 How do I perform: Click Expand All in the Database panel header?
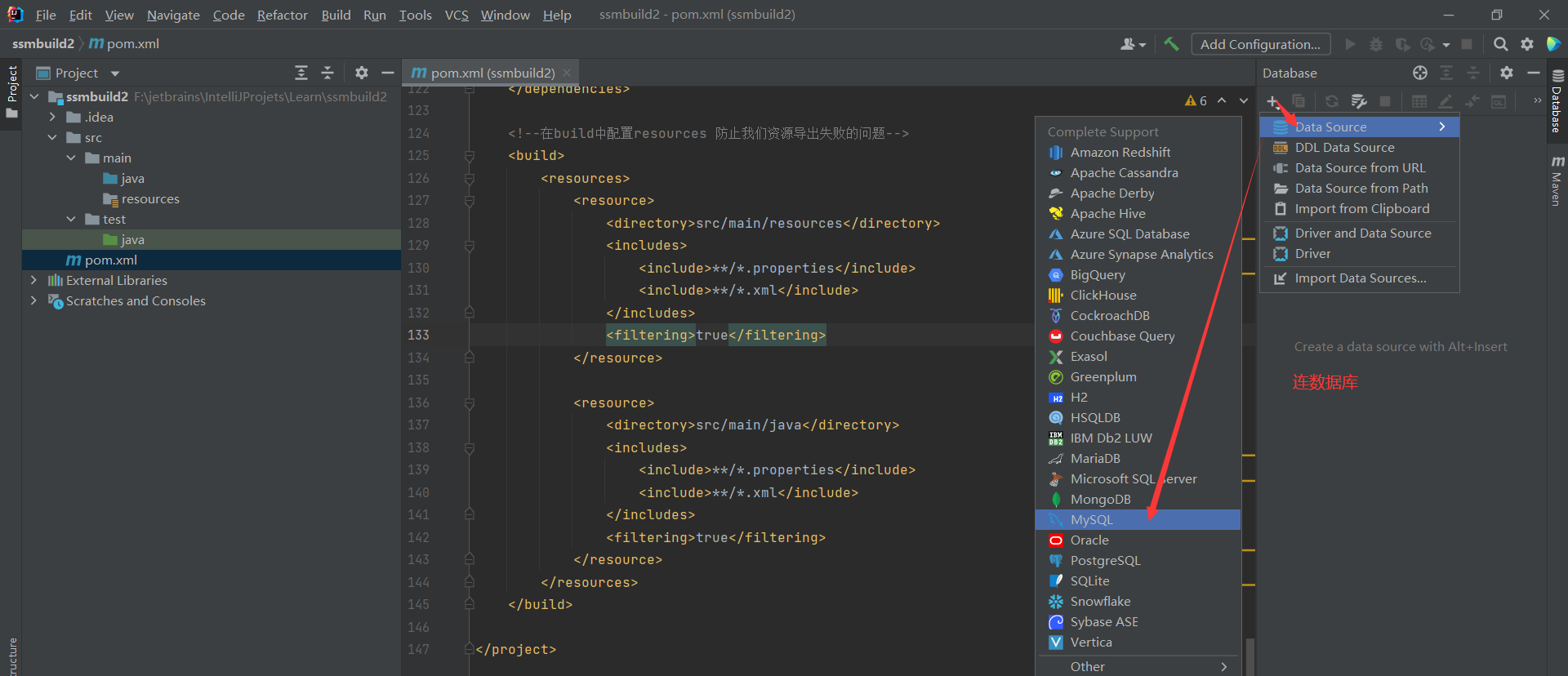coord(1446,73)
